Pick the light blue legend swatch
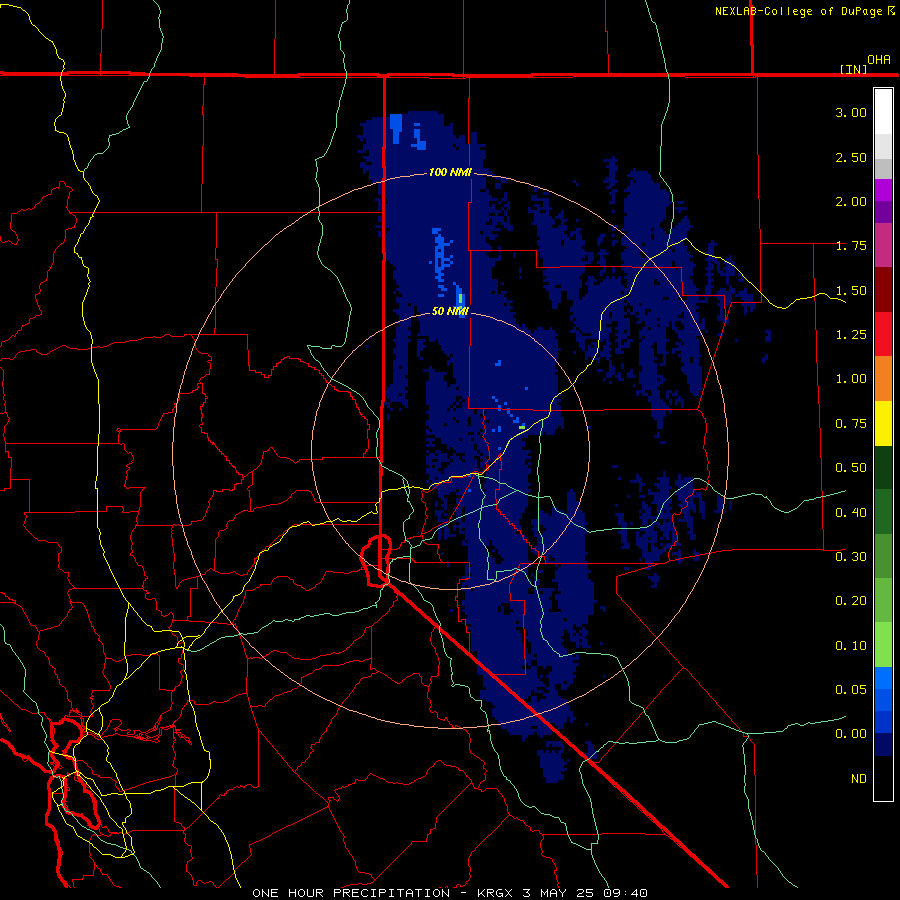 883,678
